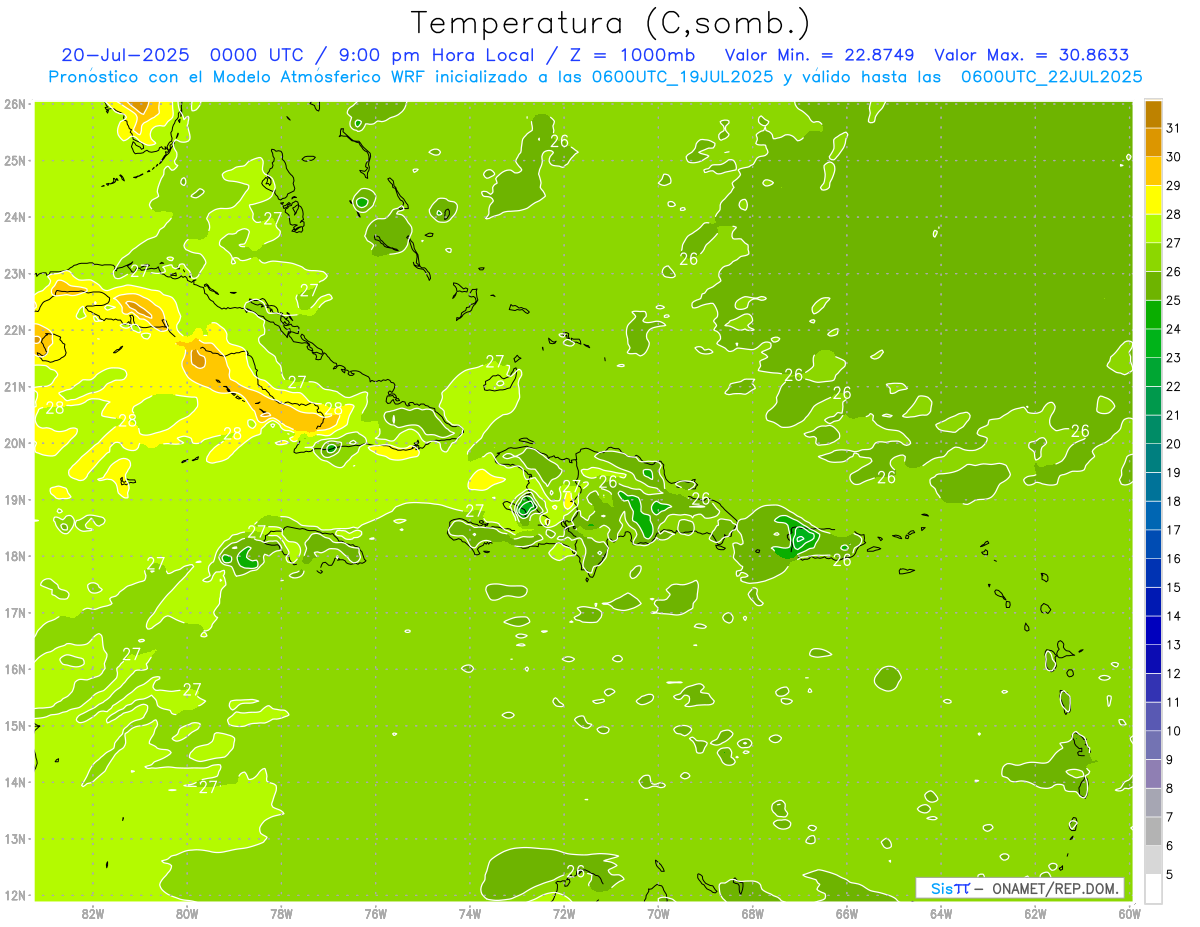
Task: Click the "66W" longitude axis label
Action: click(x=846, y=913)
